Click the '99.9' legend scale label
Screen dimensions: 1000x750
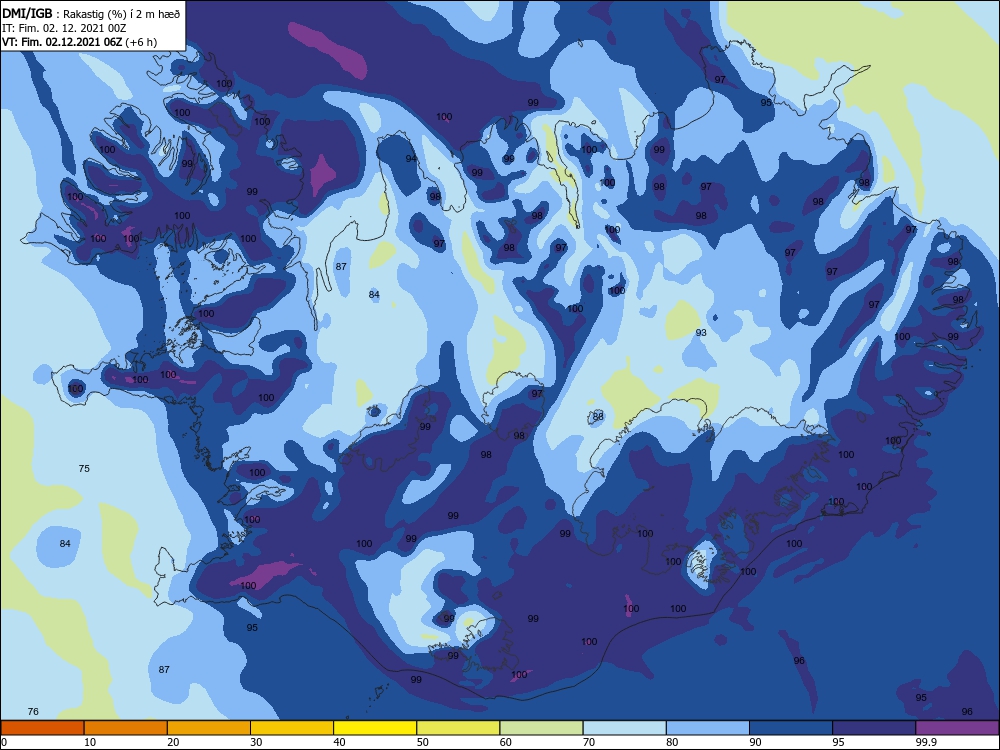click(925, 742)
